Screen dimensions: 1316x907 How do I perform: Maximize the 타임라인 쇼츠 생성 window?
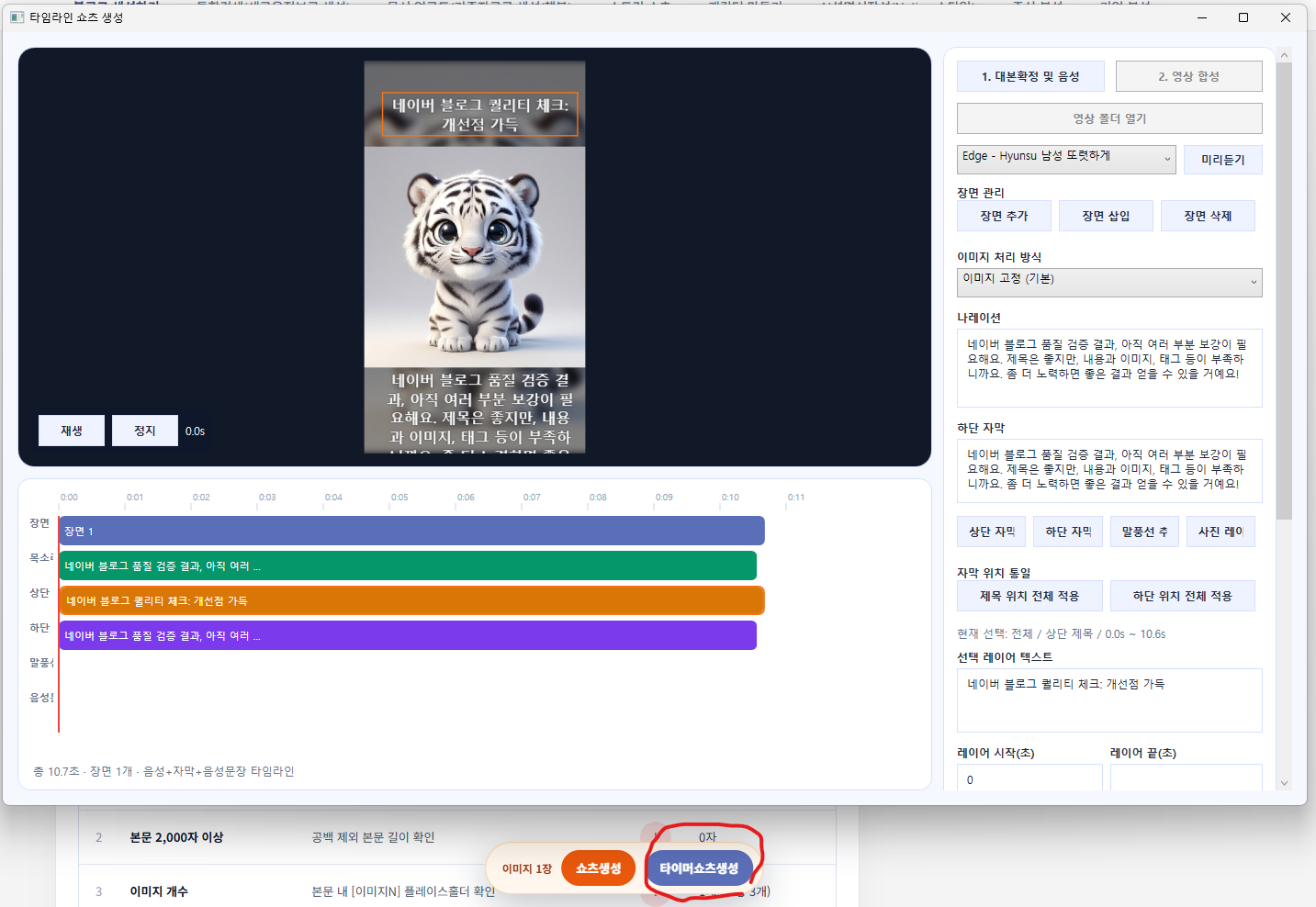[x=1243, y=17]
